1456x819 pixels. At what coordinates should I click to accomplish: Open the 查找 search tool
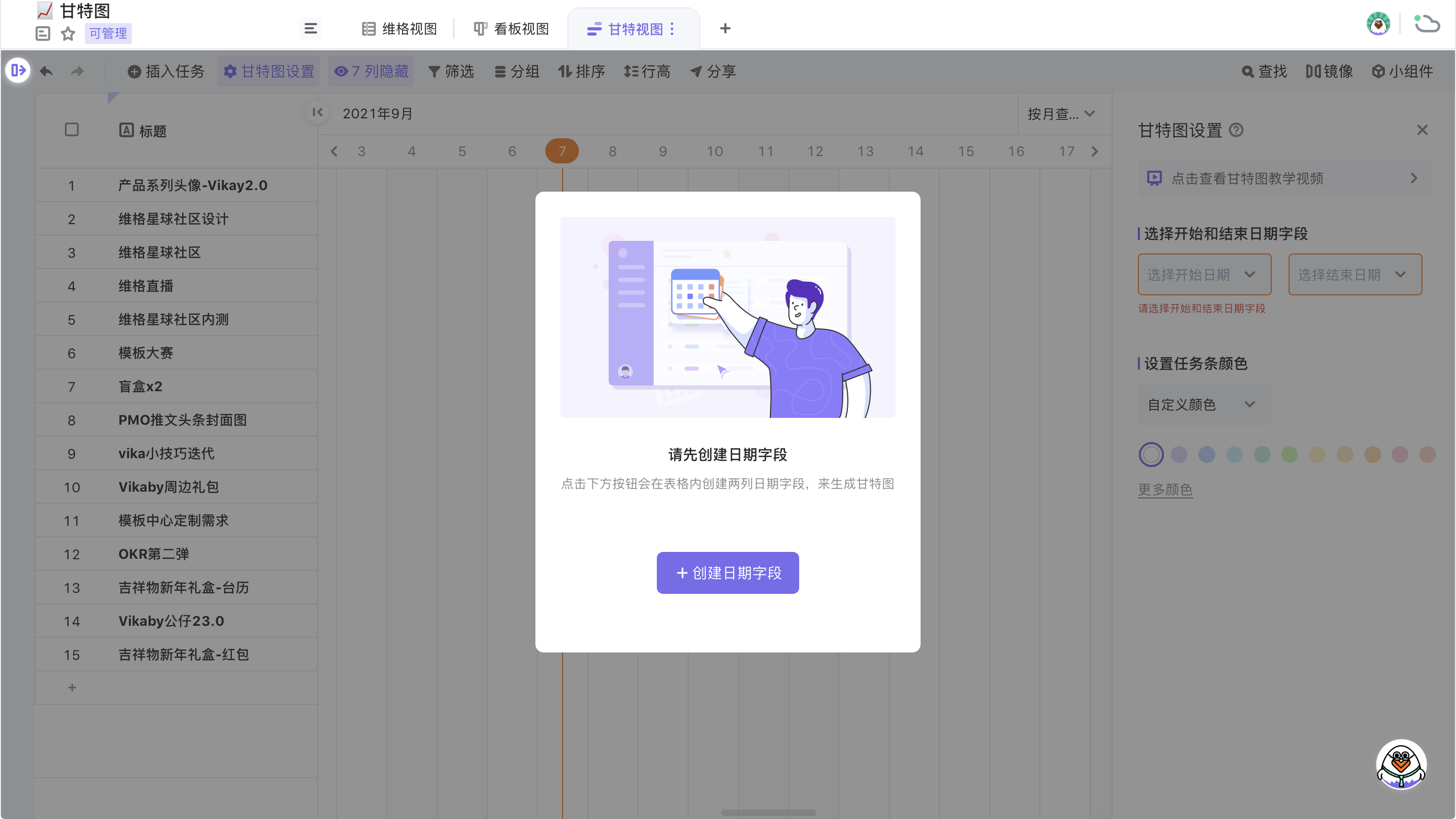[x=1264, y=71]
